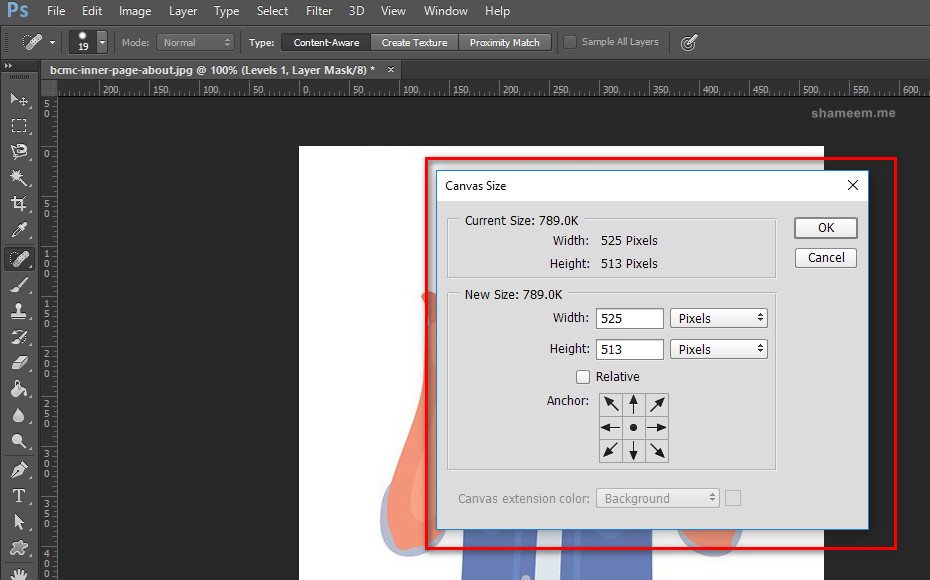
Task: Open the Filter menu
Action: [x=319, y=11]
